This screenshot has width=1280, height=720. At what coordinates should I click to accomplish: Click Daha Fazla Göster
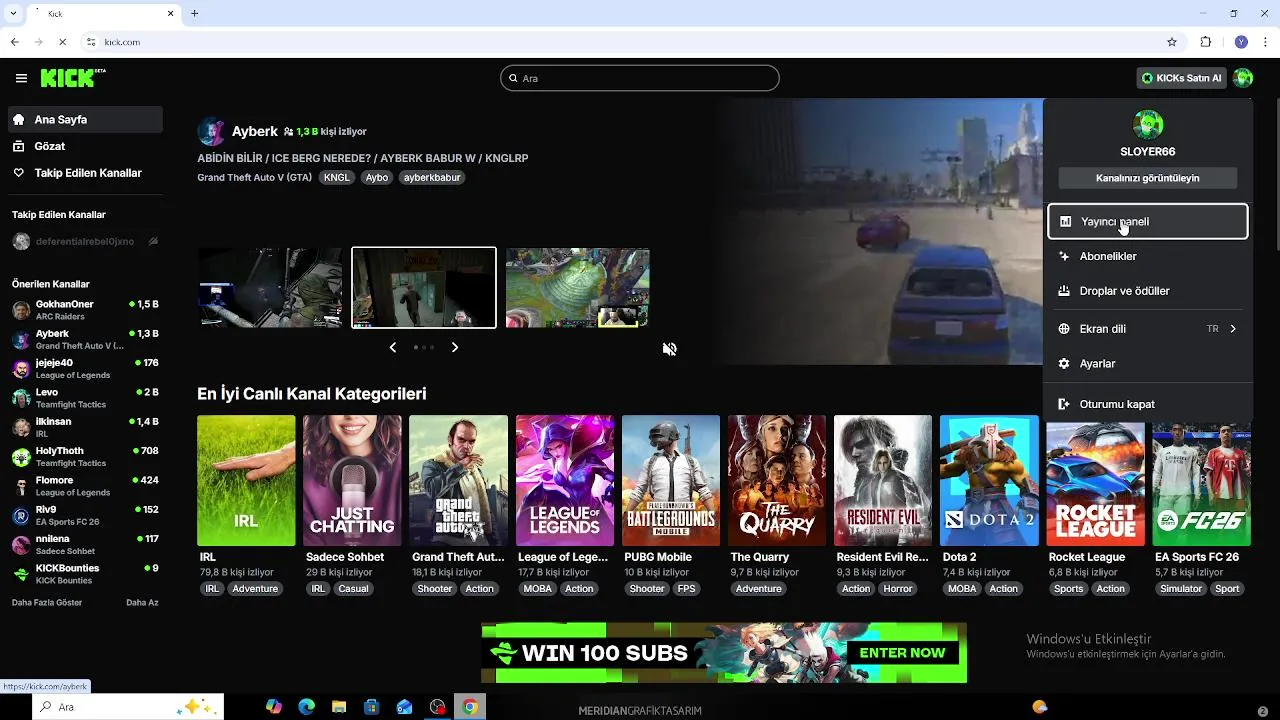47,603
